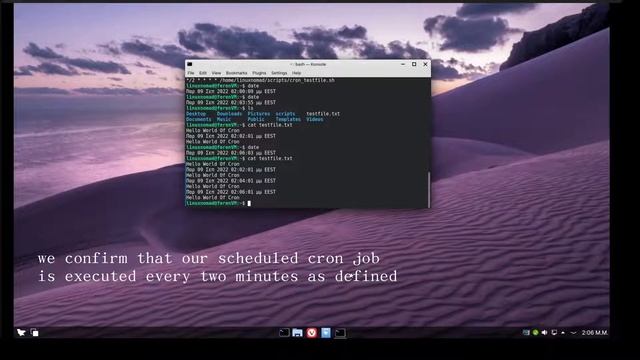The width and height of the screenshot is (640, 360).
Task: Click 'testfile.txt' in the ls output
Action: (x=323, y=114)
